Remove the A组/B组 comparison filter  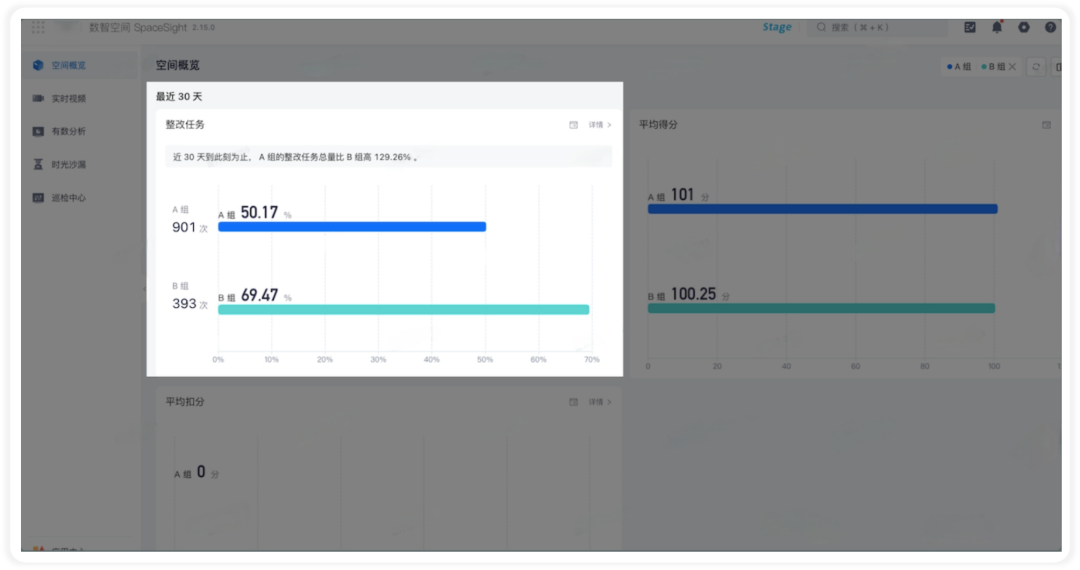1012,67
